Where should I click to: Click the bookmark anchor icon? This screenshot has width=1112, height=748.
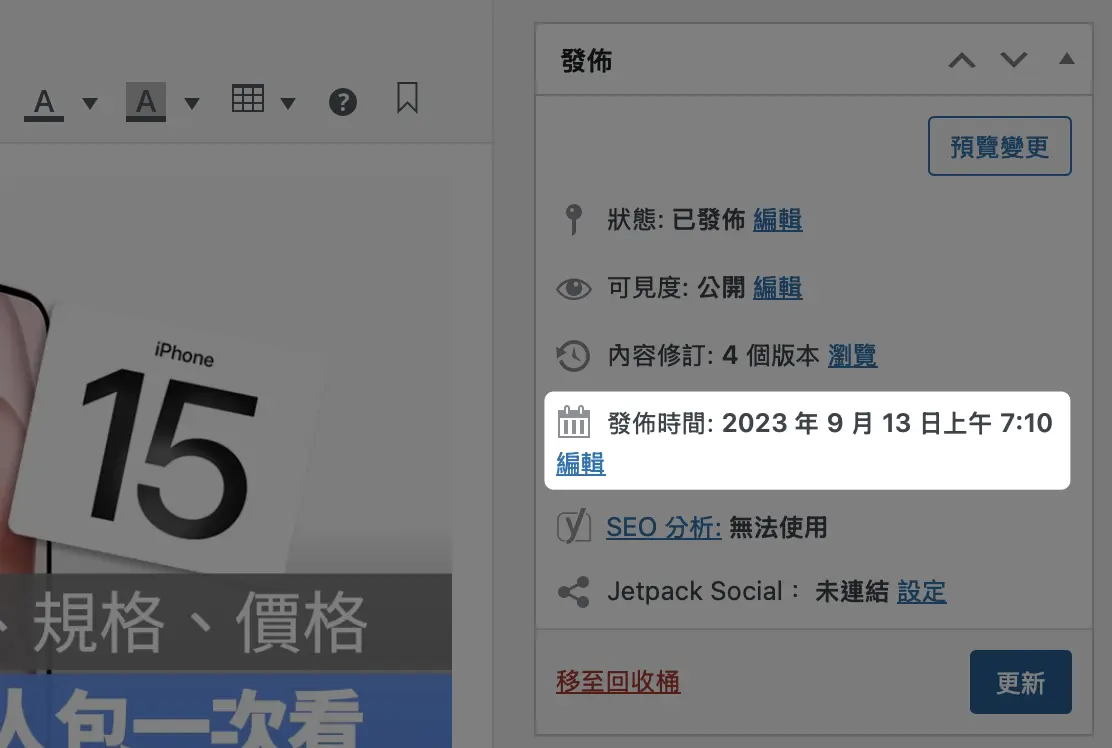pos(407,98)
